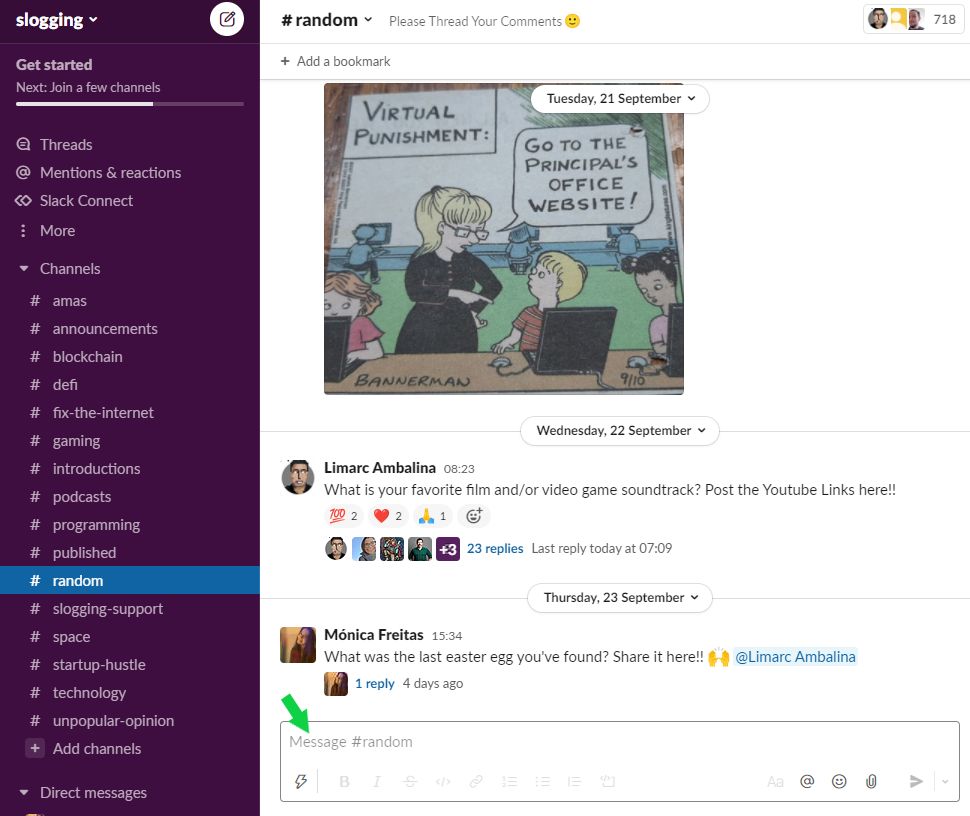The height and width of the screenshot is (816, 970).
Task: Open the Tuesday, 21 September date dropdown
Action: click(618, 98)
